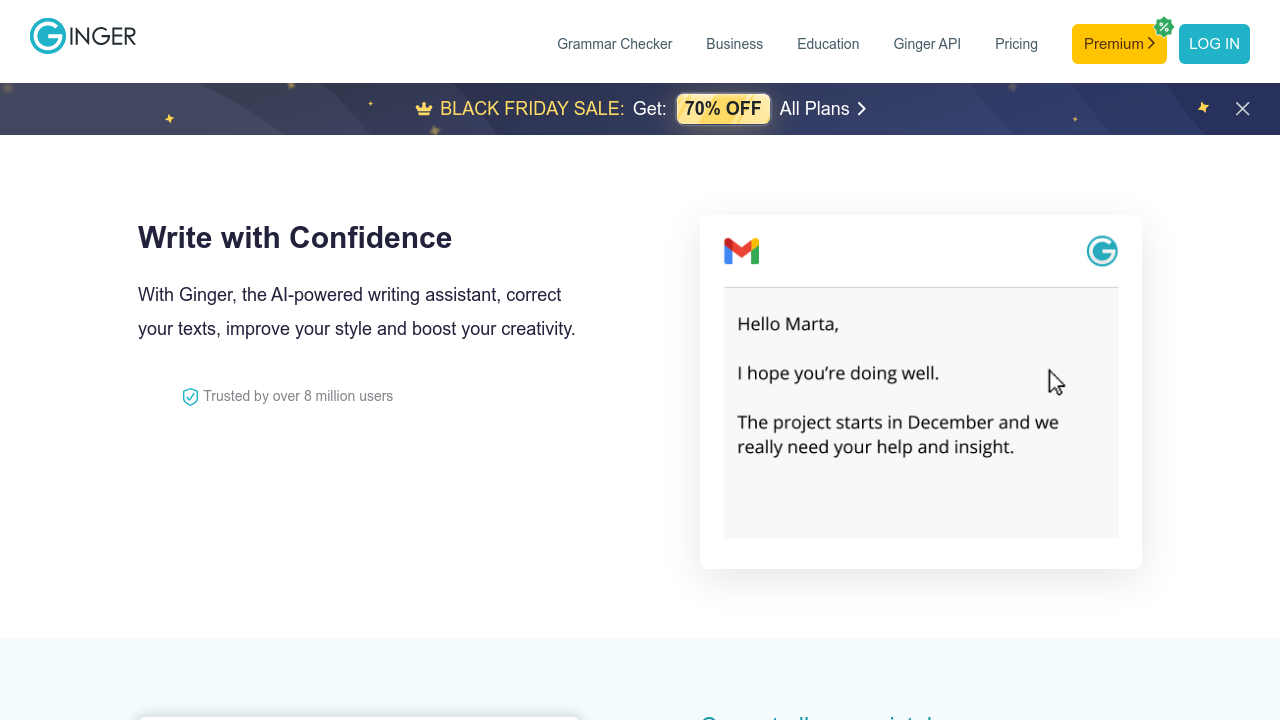Open the Grammar Checker menu
The height and width of the screenshot is (720, 1280).
[614, 44]
